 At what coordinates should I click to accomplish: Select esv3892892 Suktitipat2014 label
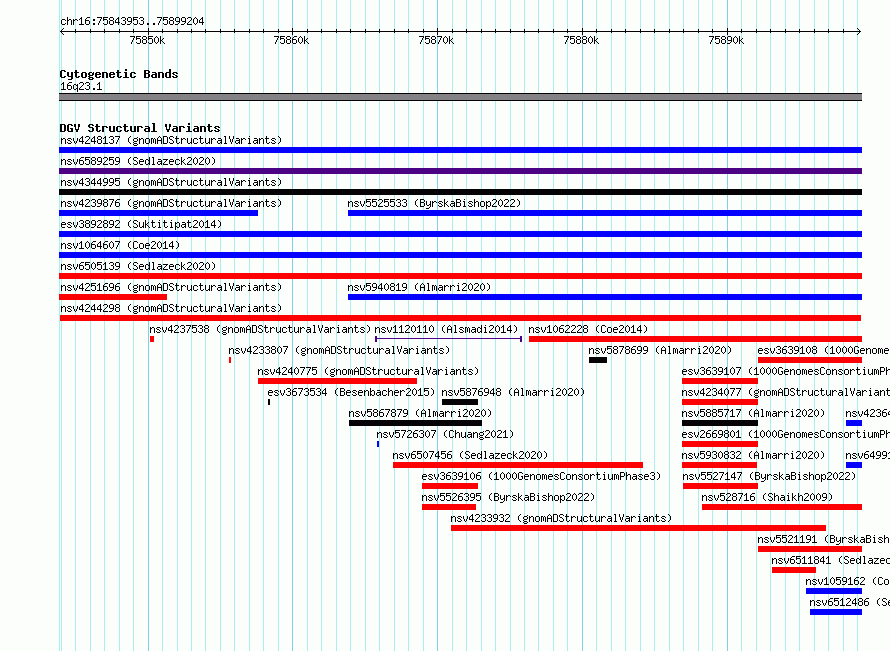pos(141,224)
